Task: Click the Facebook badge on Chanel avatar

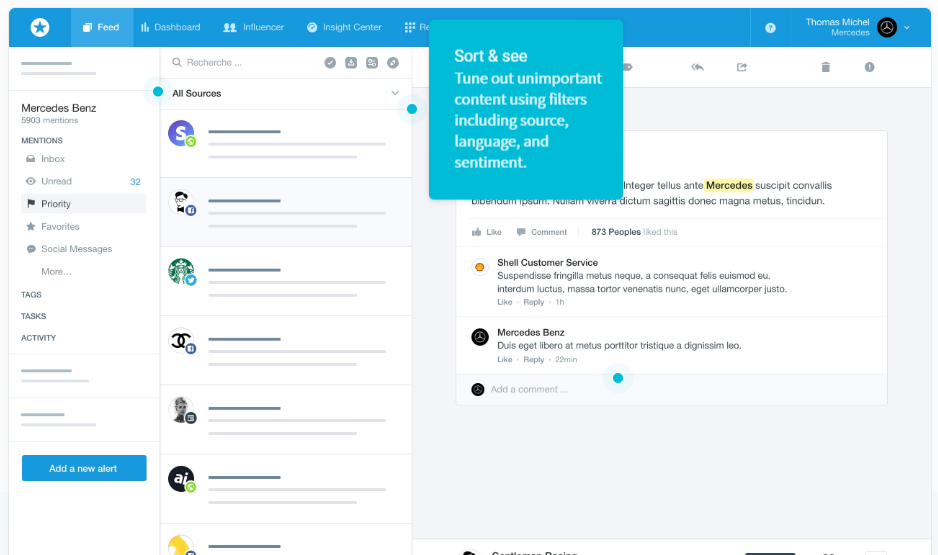Action: [x=191, y=349]
